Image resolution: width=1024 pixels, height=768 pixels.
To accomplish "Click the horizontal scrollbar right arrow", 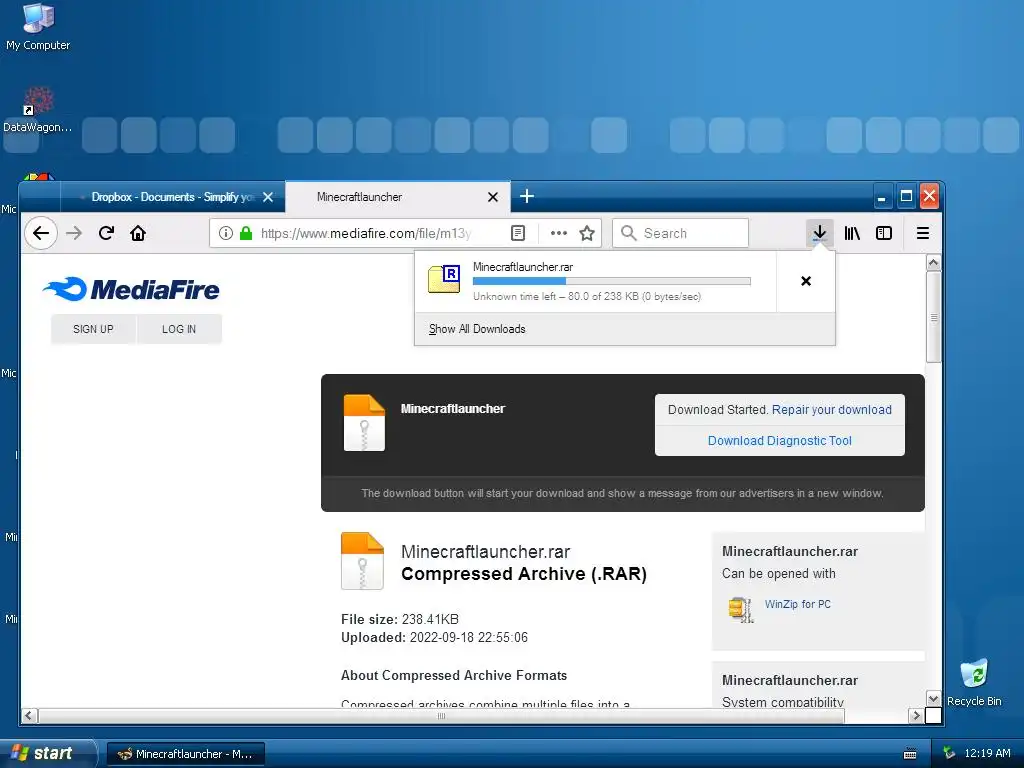I will click(x=916, y=716).
